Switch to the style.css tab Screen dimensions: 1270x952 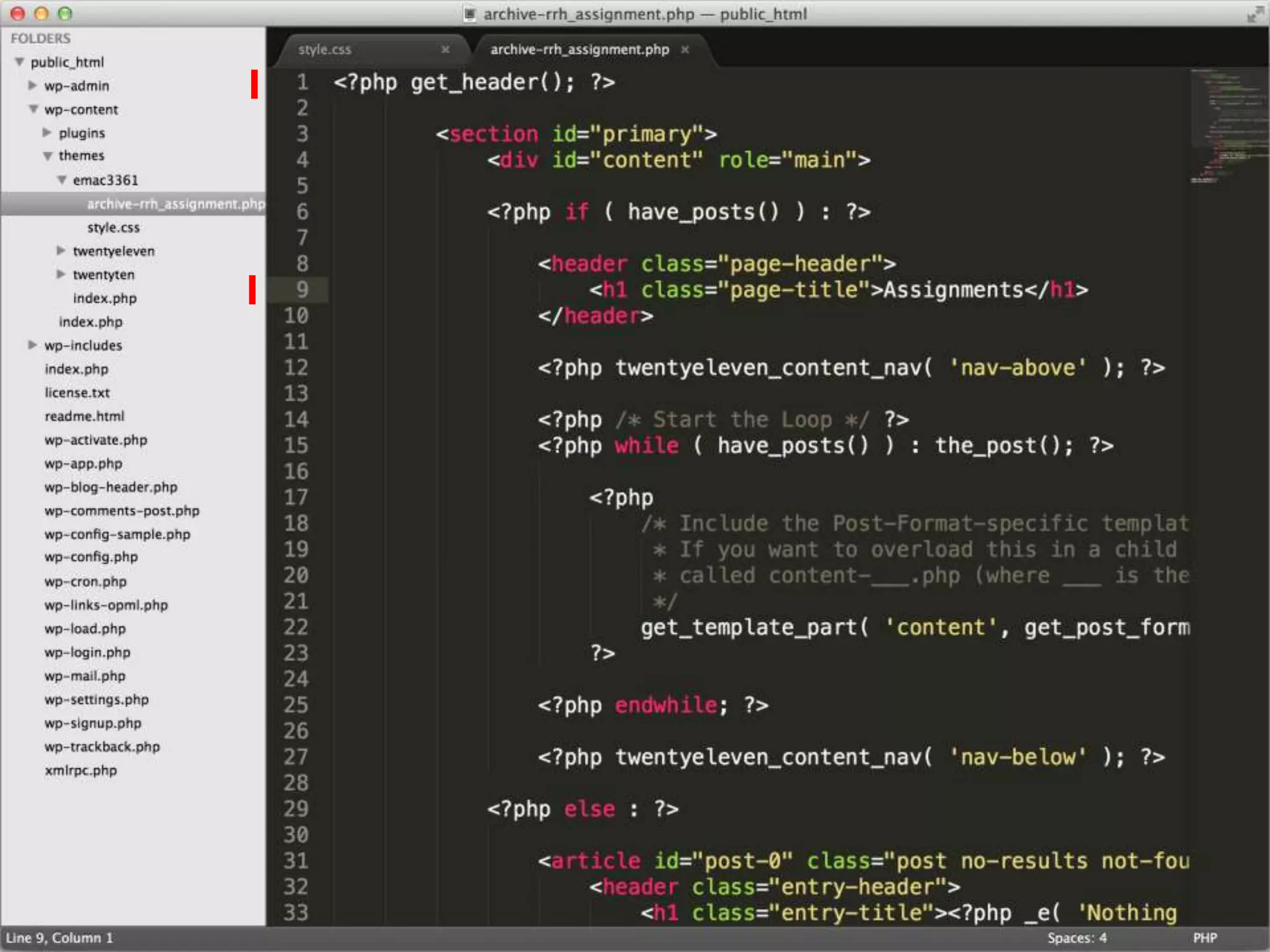tap(325, 50)
